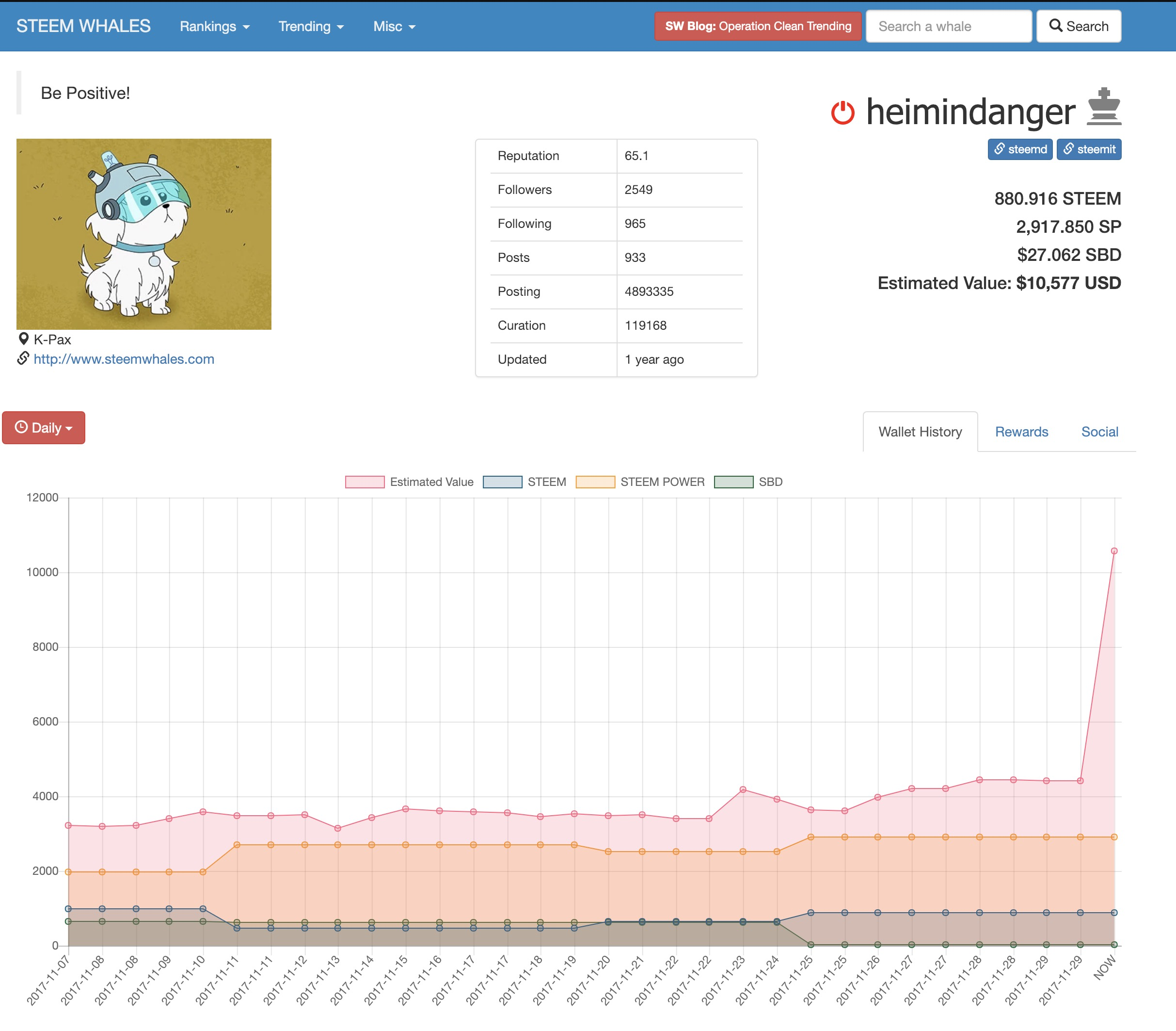Click the K-Pax location pin icon
Image resolution: width=1176 pixels, height=1031 pixels.
[24, 339]
